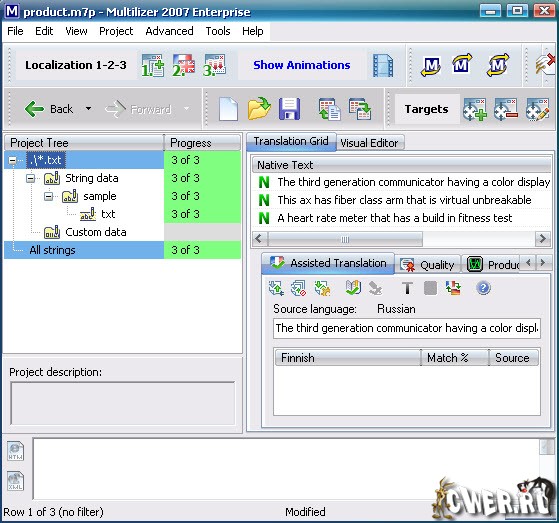
Task: Collapse the sample tree node
Action: [x=48, y=196]
